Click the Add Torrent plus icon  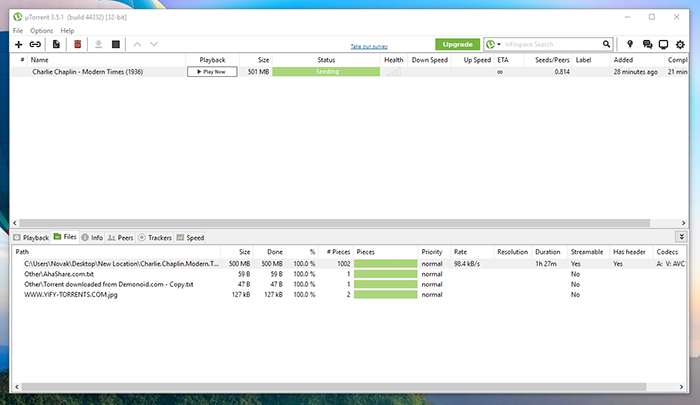(18, 44)
